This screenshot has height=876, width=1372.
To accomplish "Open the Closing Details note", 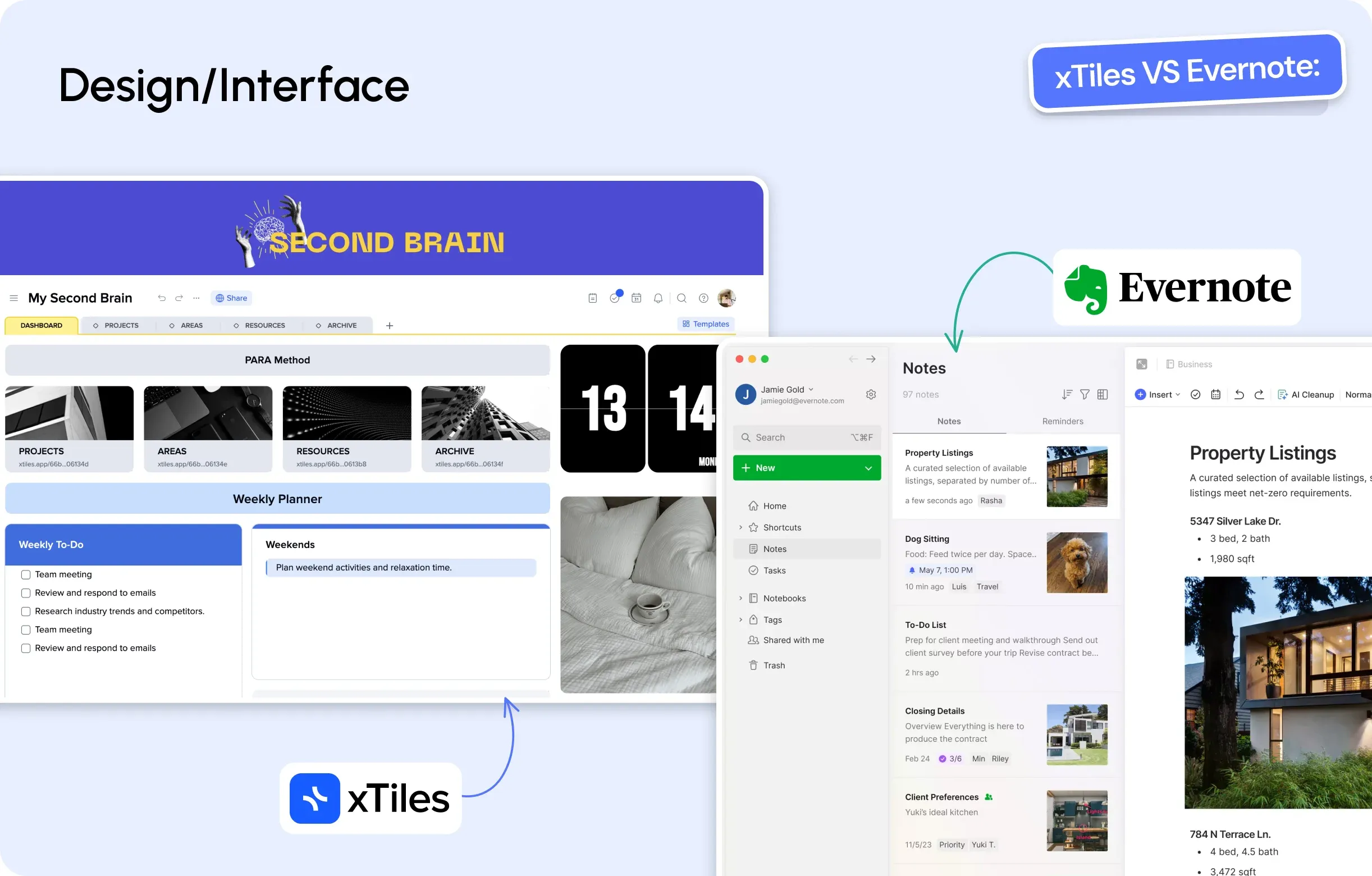I will [x=1005, y=734].
